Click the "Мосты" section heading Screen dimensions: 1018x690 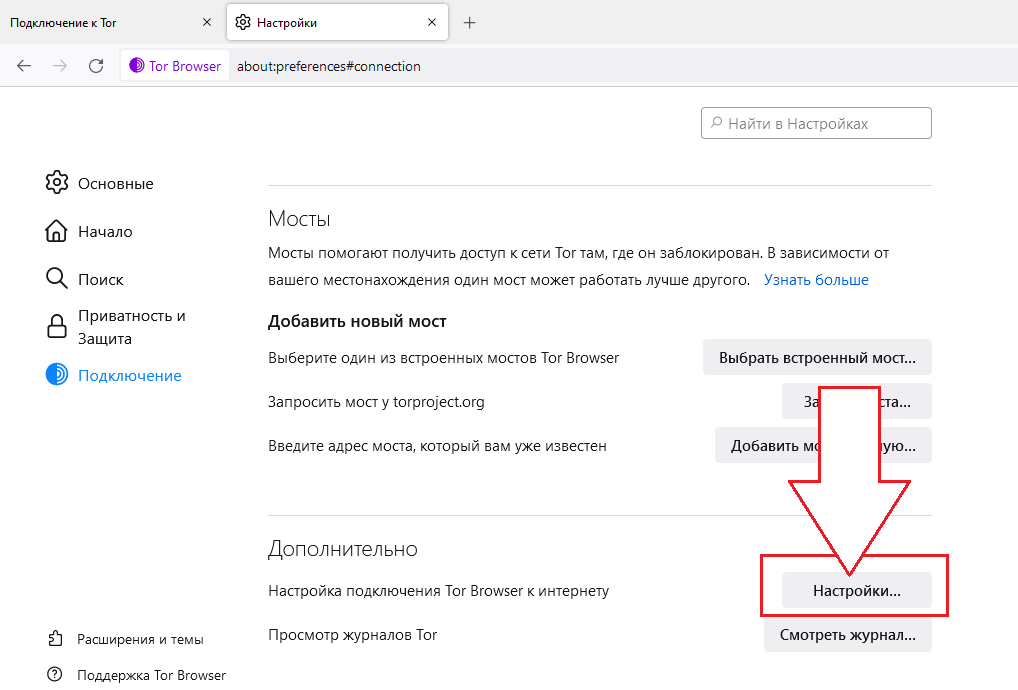coord(299,219)
